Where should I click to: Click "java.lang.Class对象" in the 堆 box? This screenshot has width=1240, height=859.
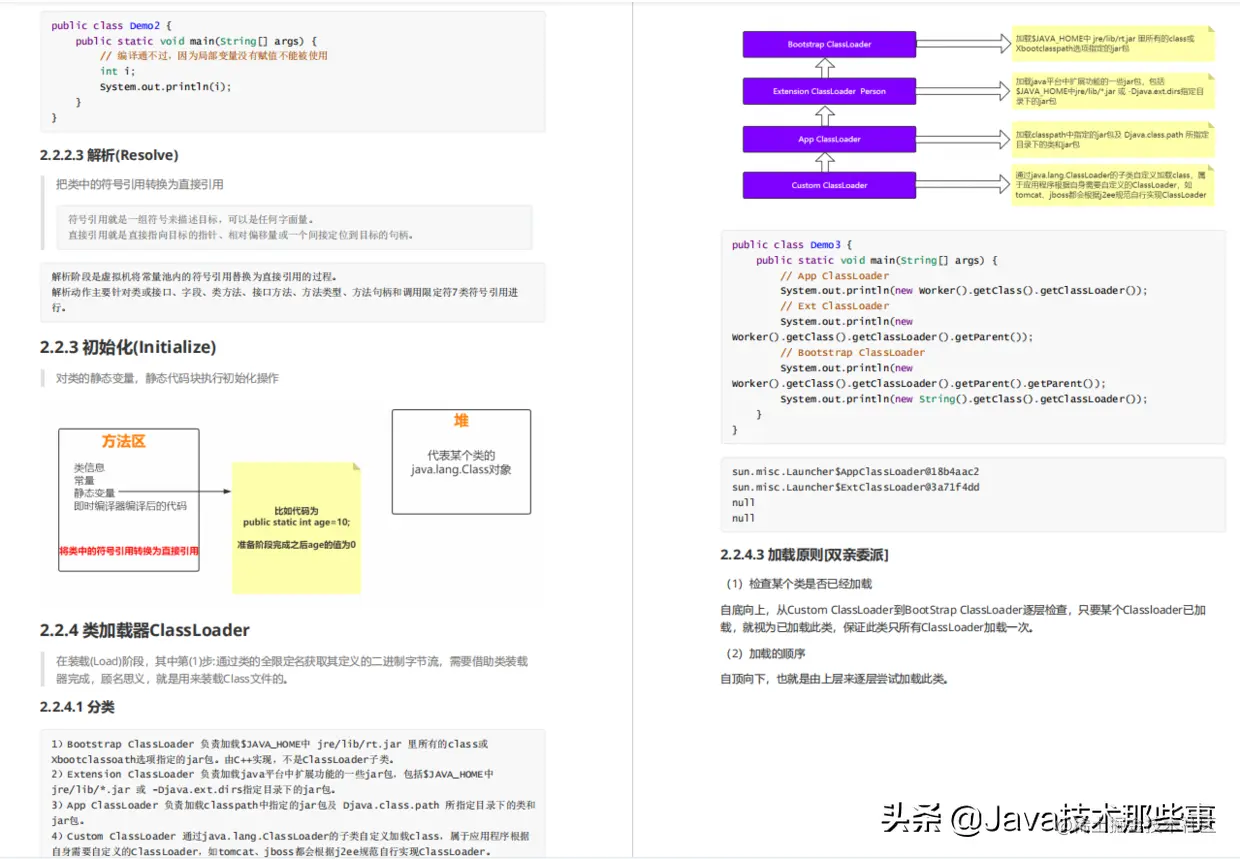coord(461,469)
